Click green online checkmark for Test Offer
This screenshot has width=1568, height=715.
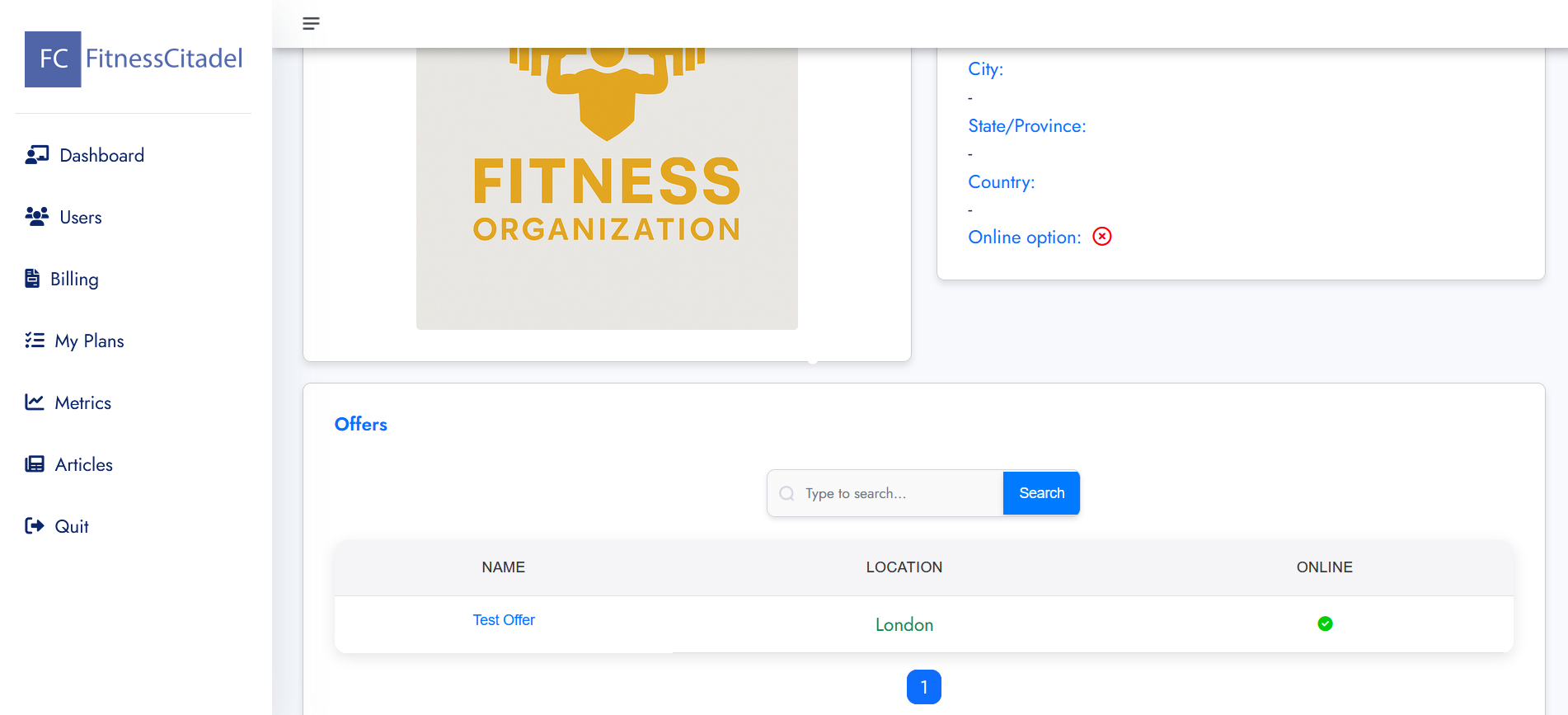click(x=1325, y=623)
